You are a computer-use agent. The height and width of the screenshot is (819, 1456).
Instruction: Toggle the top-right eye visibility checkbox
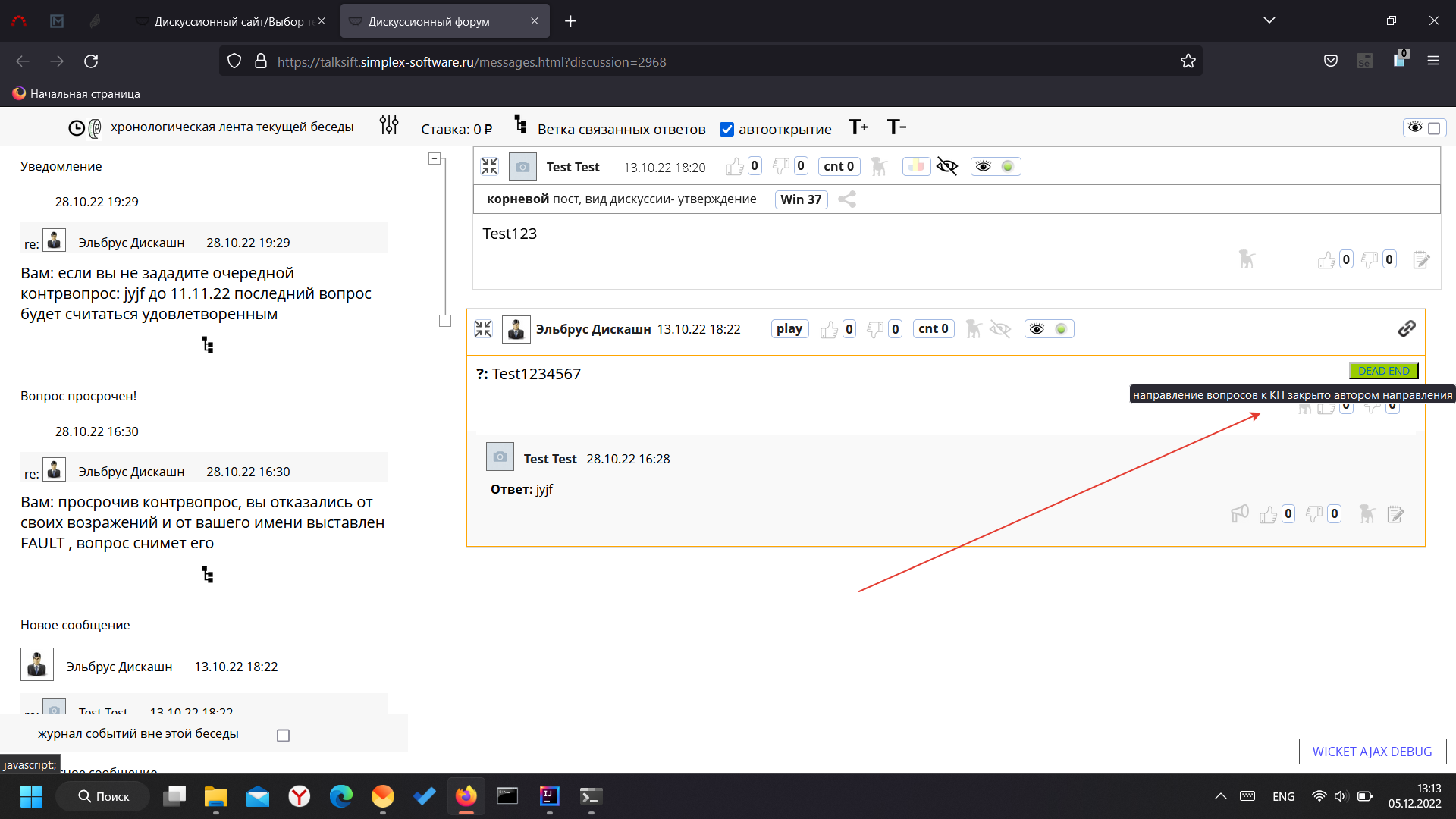pos(1434,128)
